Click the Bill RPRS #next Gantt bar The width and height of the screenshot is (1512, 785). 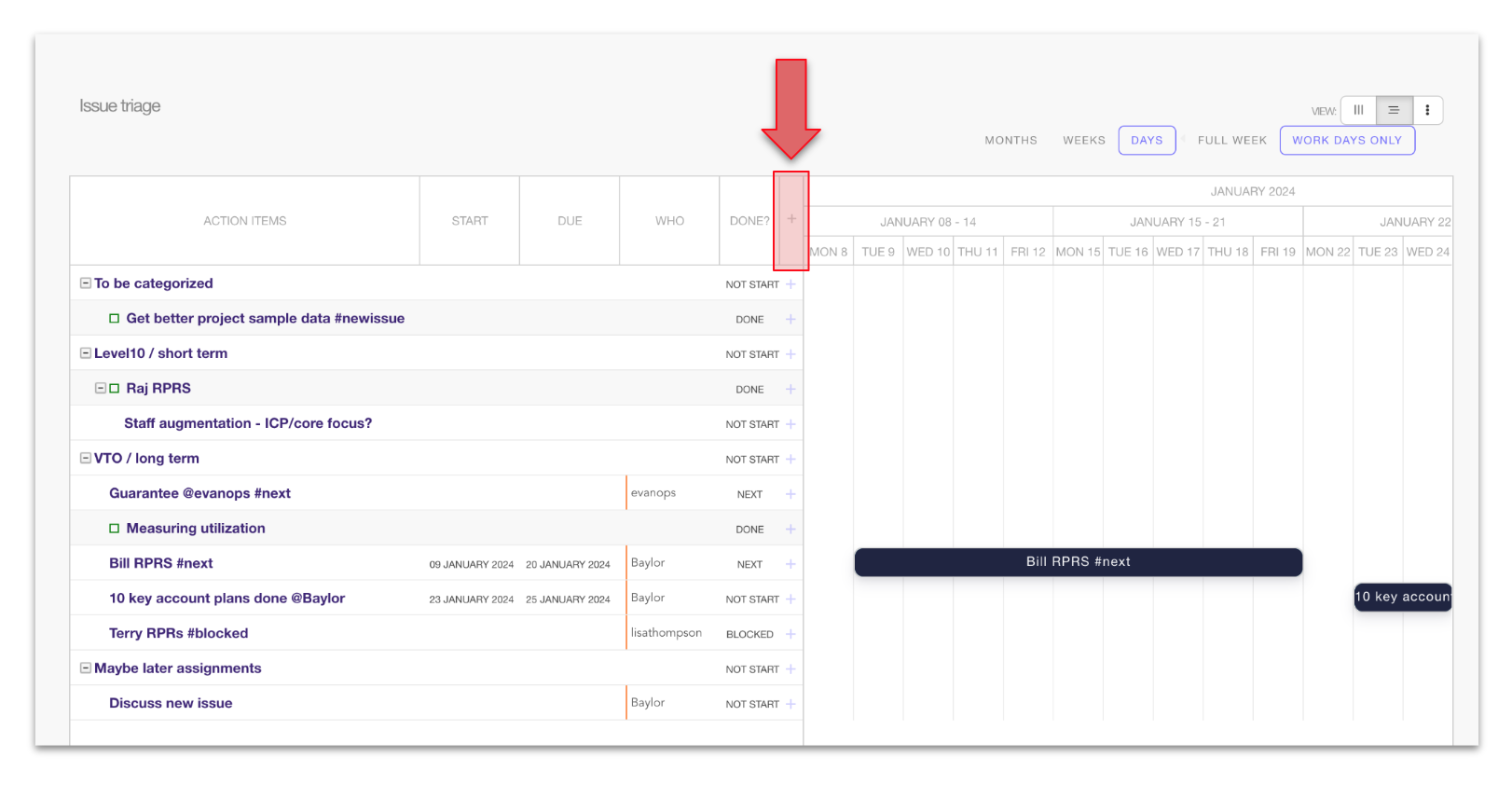[x=1078, y=562]
